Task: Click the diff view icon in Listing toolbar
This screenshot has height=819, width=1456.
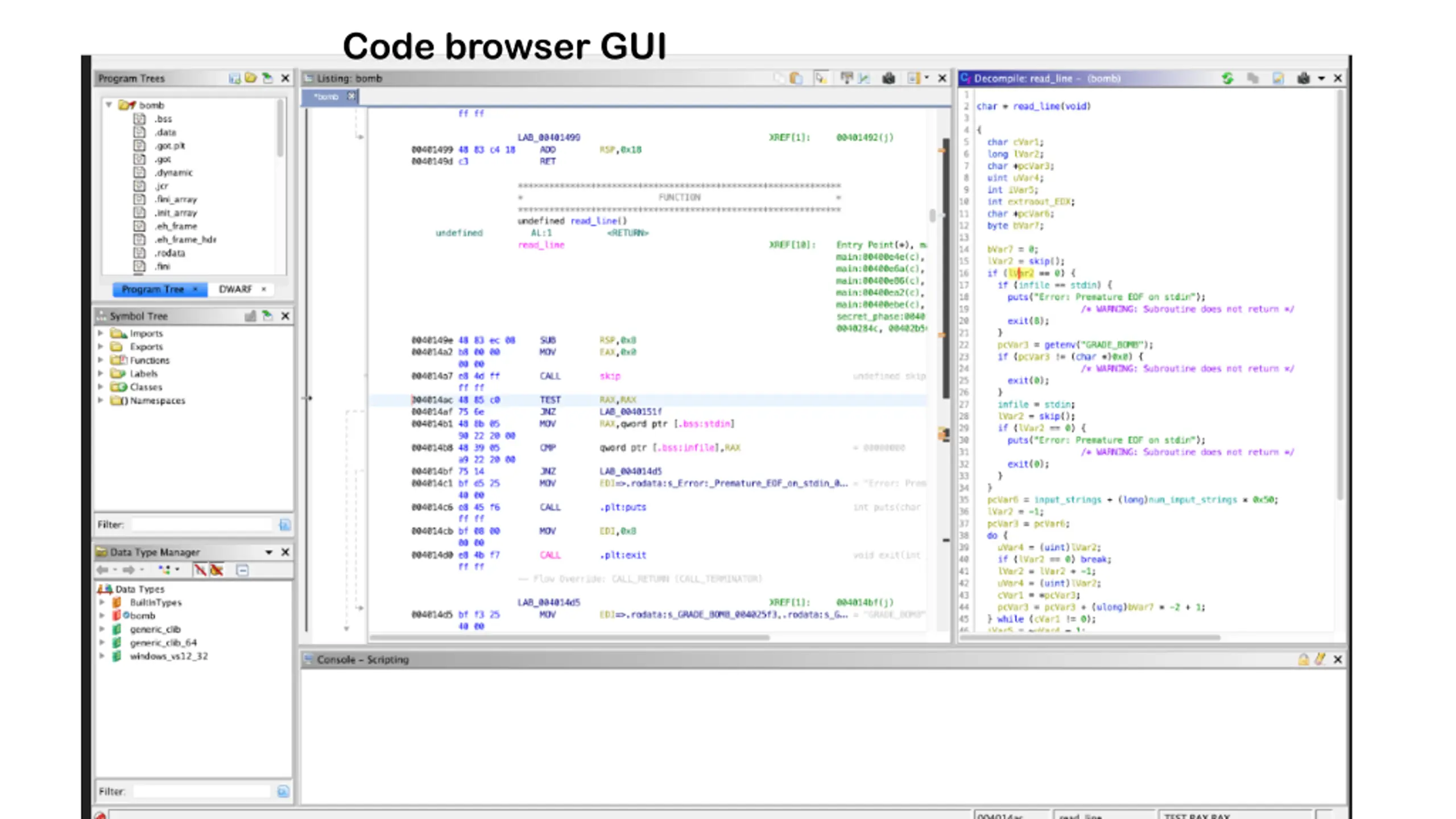Action: coord(864,78)
